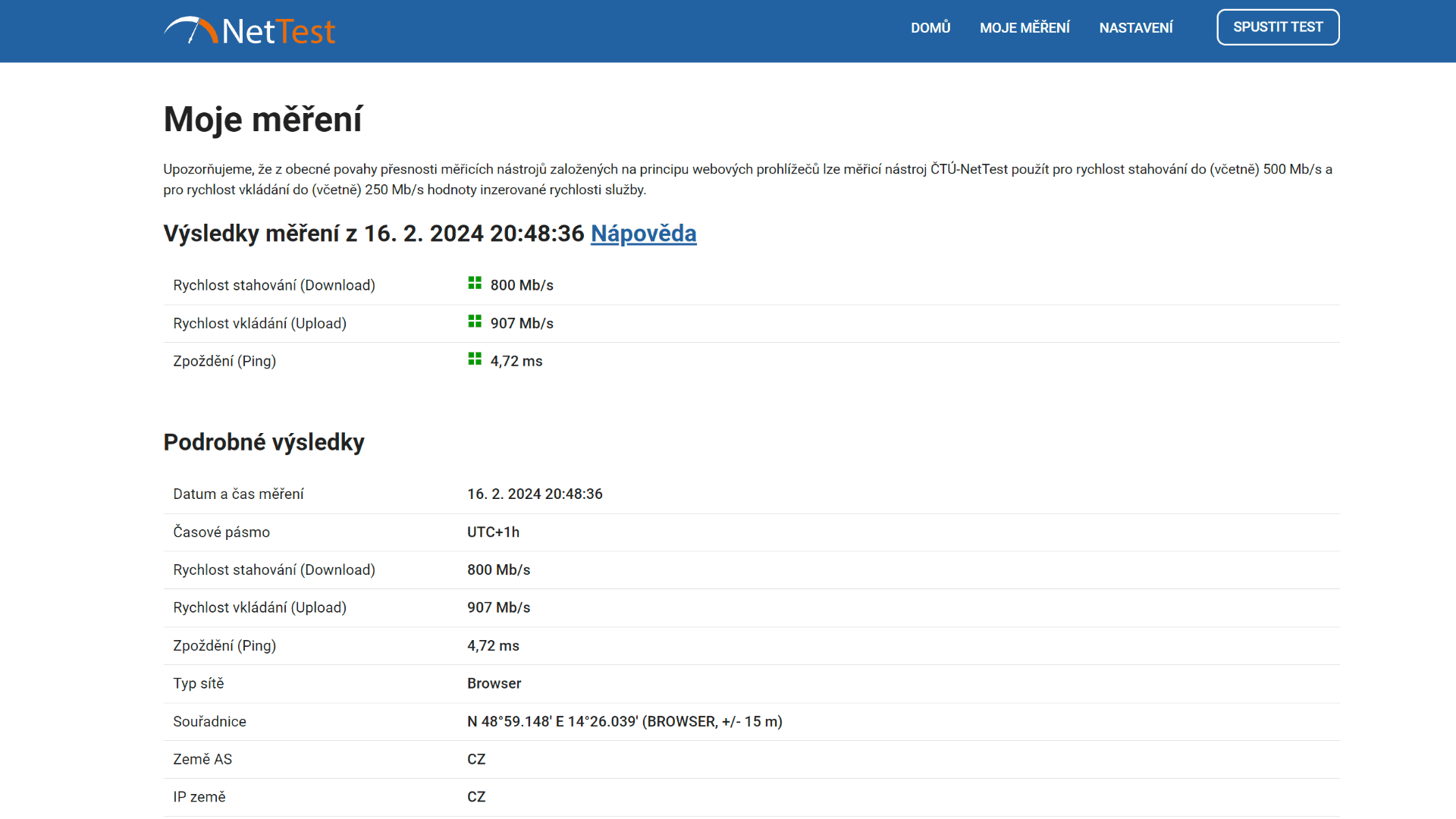This screenshot has width=1456, height=819.
Task: Open NASTAVENÍ settings page
Action: pos(1136,28)
